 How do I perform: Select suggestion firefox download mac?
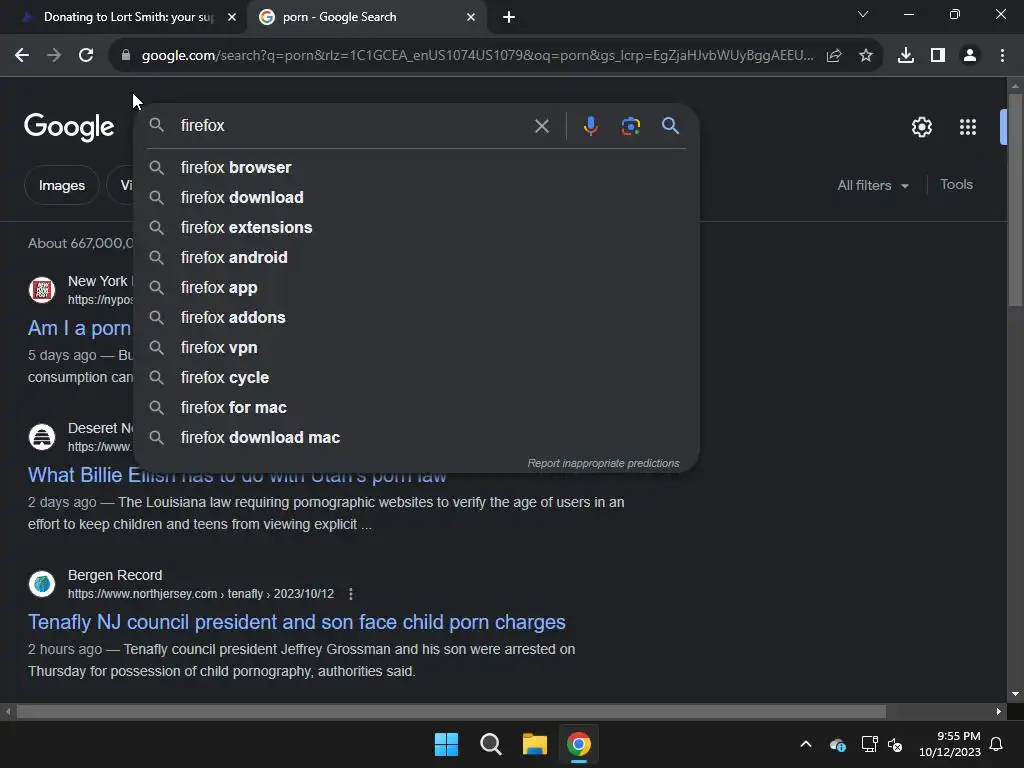[x=417, y=438]
